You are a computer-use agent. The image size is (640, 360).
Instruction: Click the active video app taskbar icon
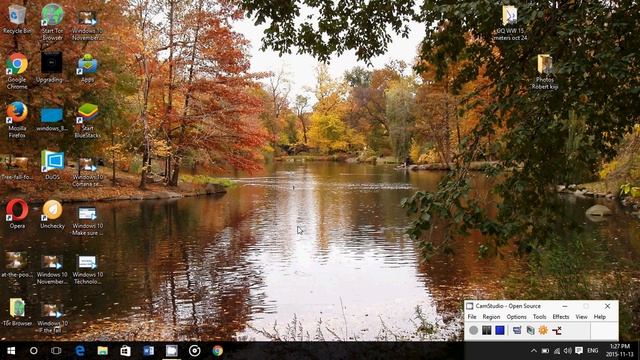pyautogui.click(x=171, y=351)
